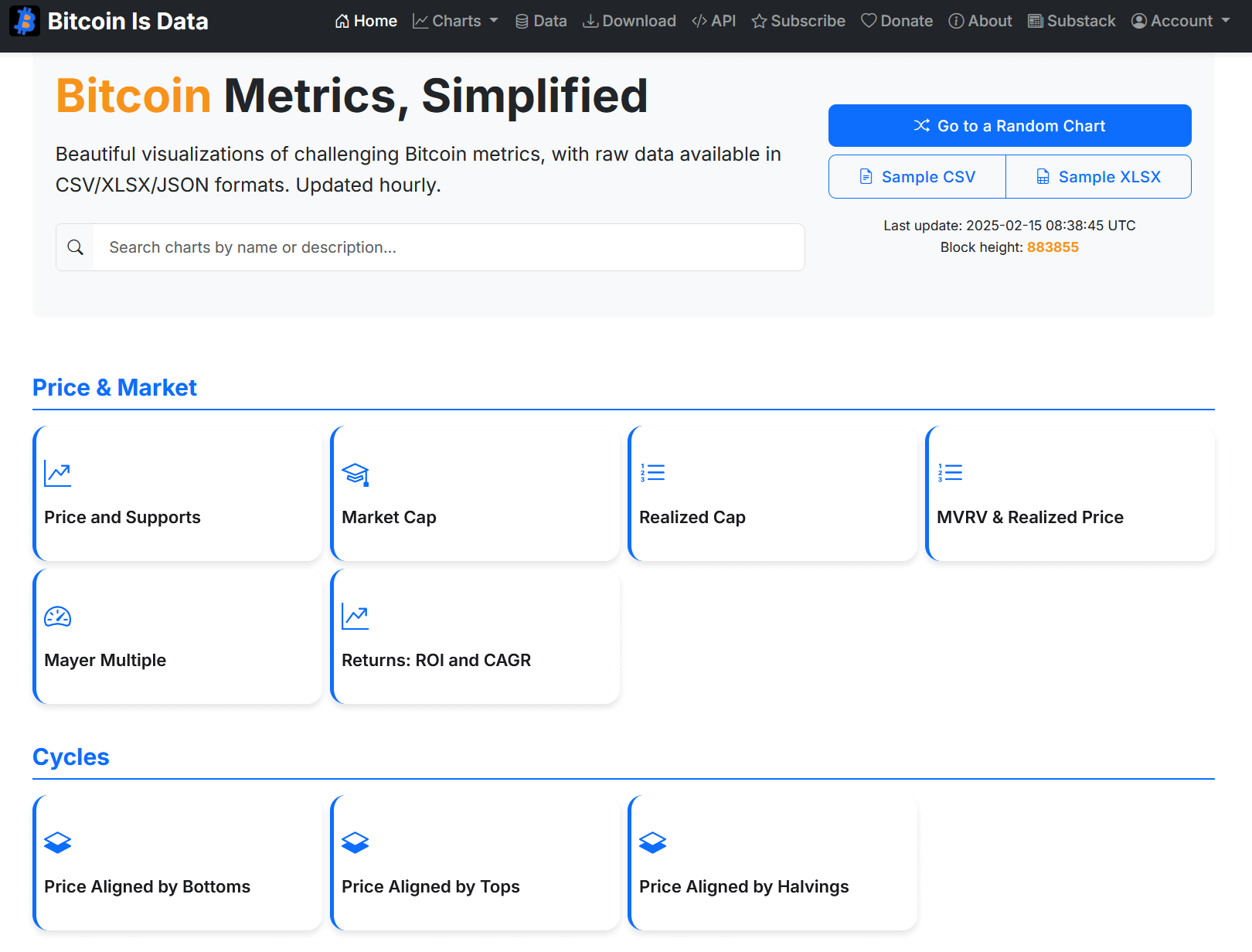1252x952 pixels.
Task: Click the file icon in Sample CSV
Action: (866, 177)
